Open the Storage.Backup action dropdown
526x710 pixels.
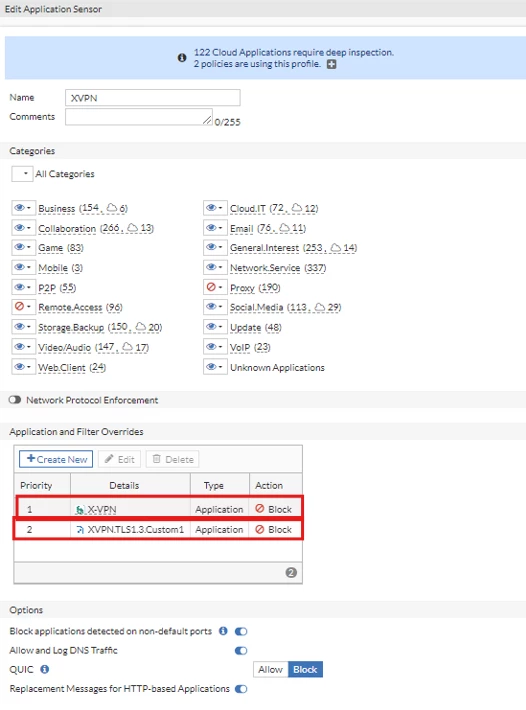click(24, 327)
